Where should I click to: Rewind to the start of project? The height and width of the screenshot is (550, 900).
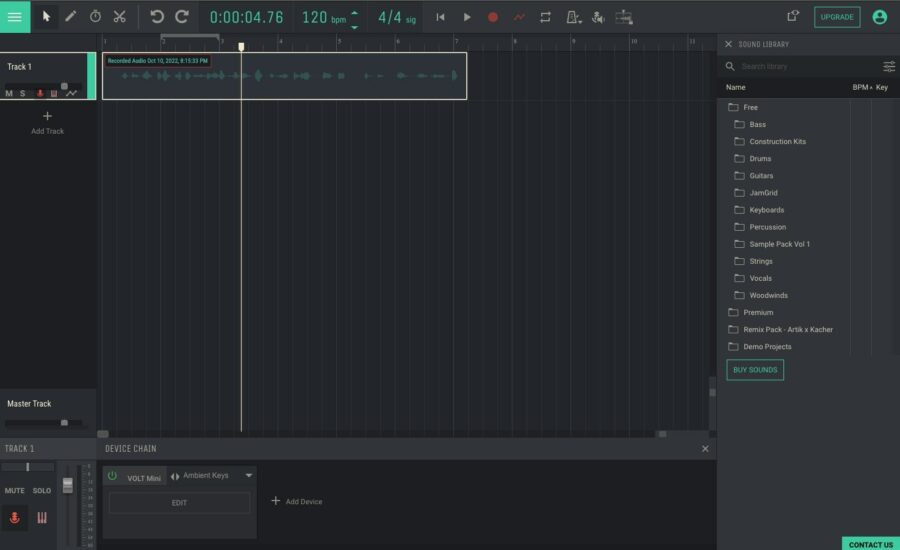pyautogui.click(x=440, y=17)
